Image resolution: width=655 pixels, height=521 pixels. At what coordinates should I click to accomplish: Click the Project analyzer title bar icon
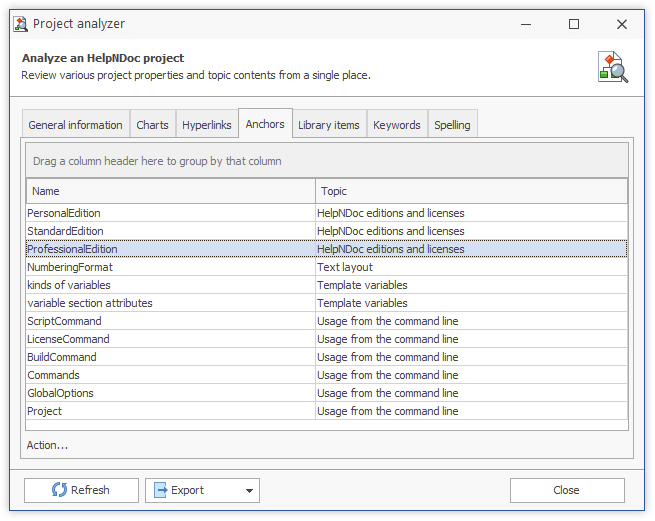(x=20, y=24)
